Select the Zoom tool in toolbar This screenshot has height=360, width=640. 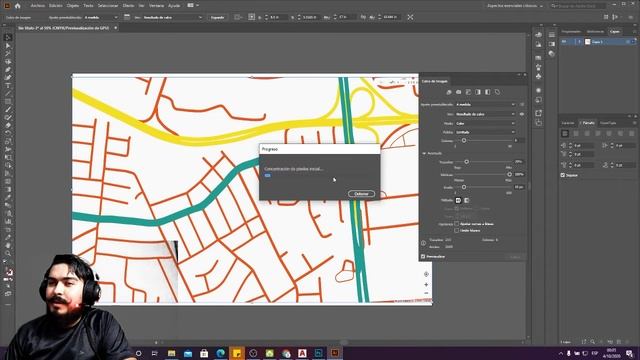8,253
